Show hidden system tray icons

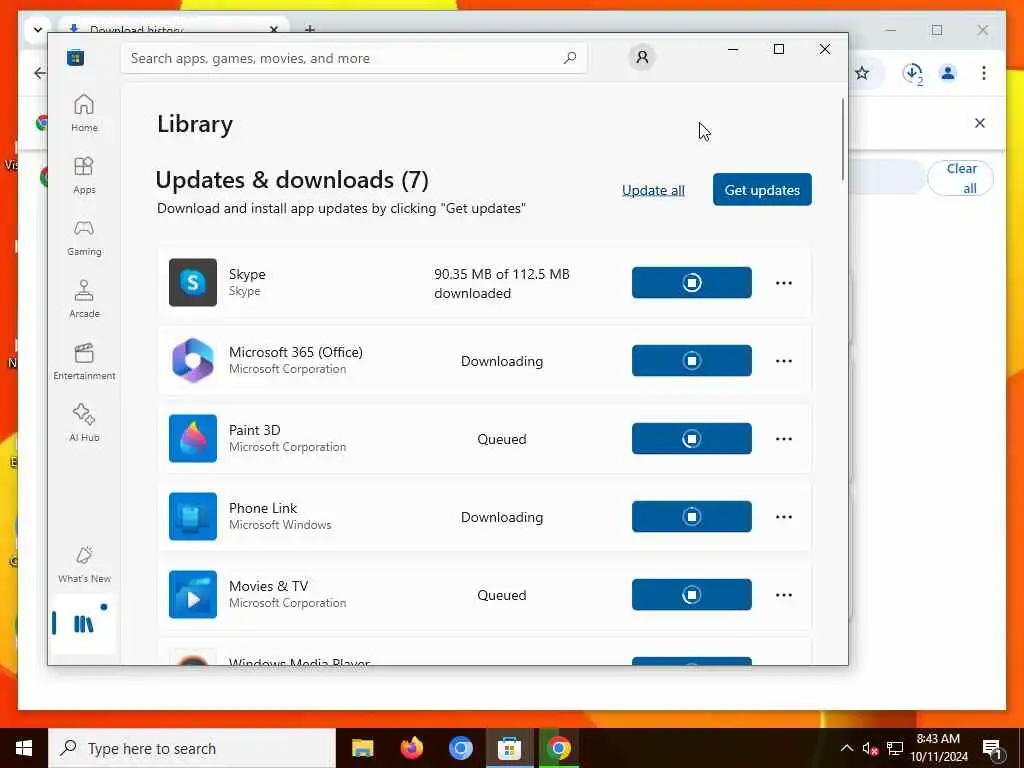tap(846, 748)
